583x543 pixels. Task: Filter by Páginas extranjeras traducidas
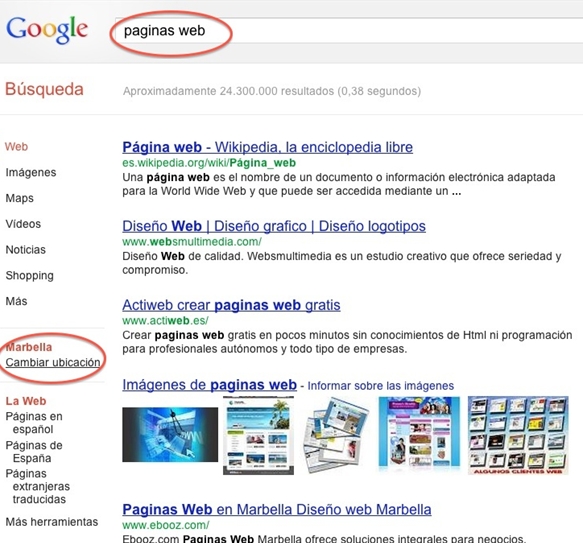coord(38,486)
